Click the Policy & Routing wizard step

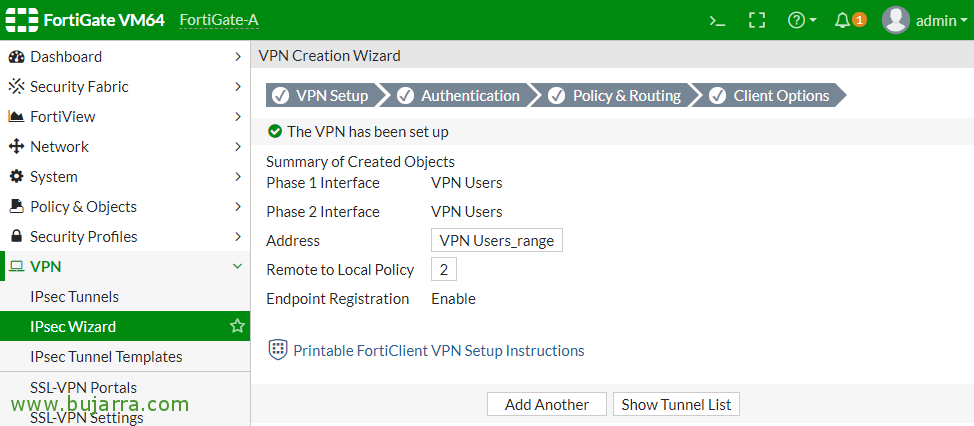point(616,96)
